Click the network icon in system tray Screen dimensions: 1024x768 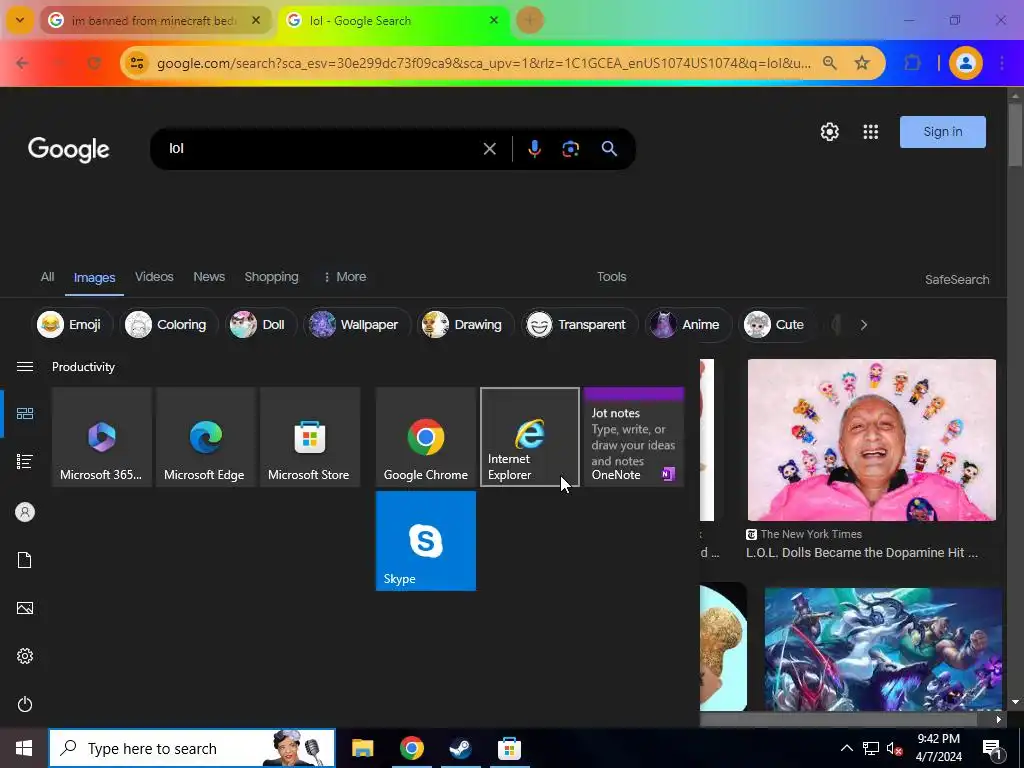tap(871, 748)
